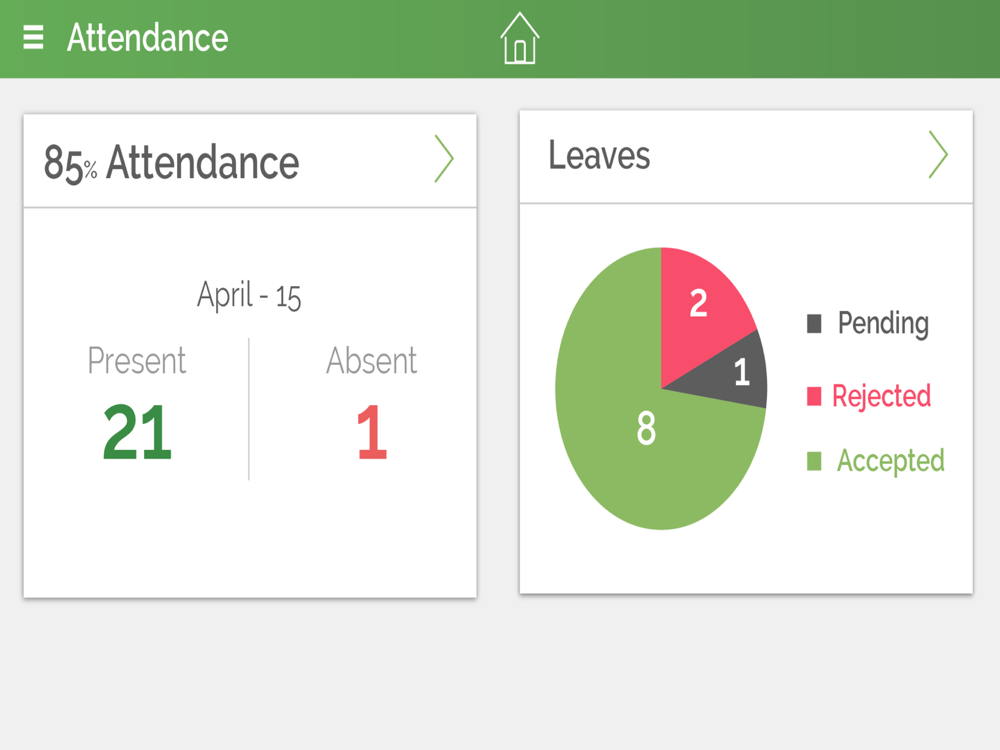Click the Present label text
This screenshot has width=1000, height=750.
click(136, 361)
